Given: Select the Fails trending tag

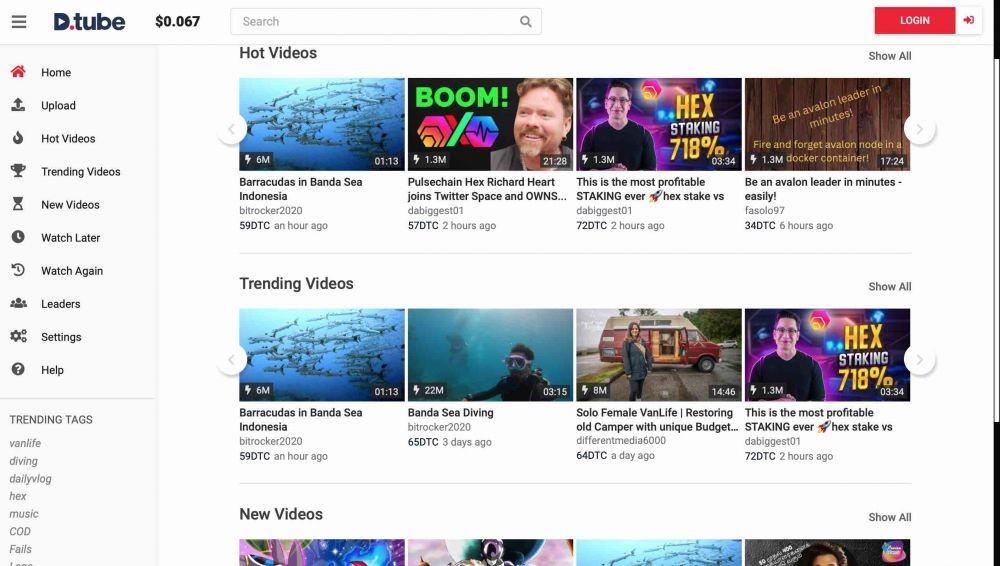Looking at the screenshot, I should tap(20, 549).
